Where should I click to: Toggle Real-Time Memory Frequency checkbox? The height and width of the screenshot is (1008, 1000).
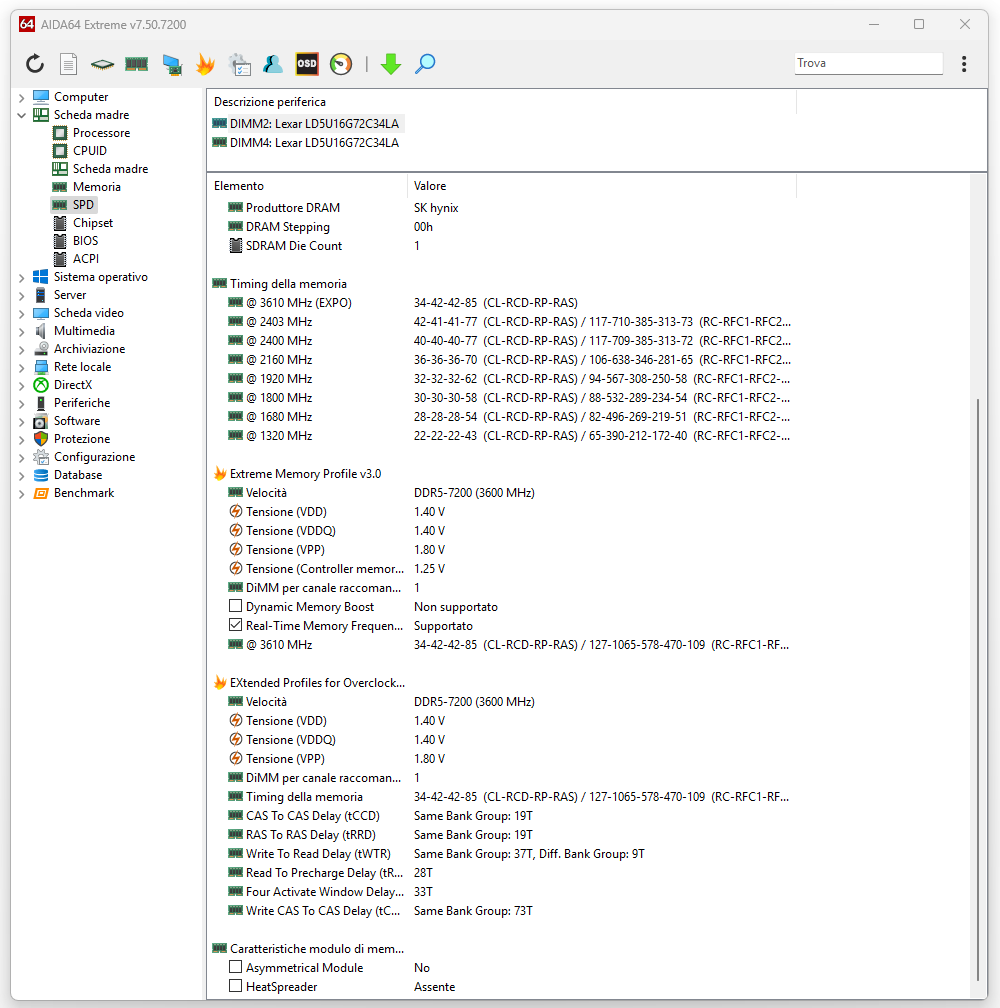(236, 625)
